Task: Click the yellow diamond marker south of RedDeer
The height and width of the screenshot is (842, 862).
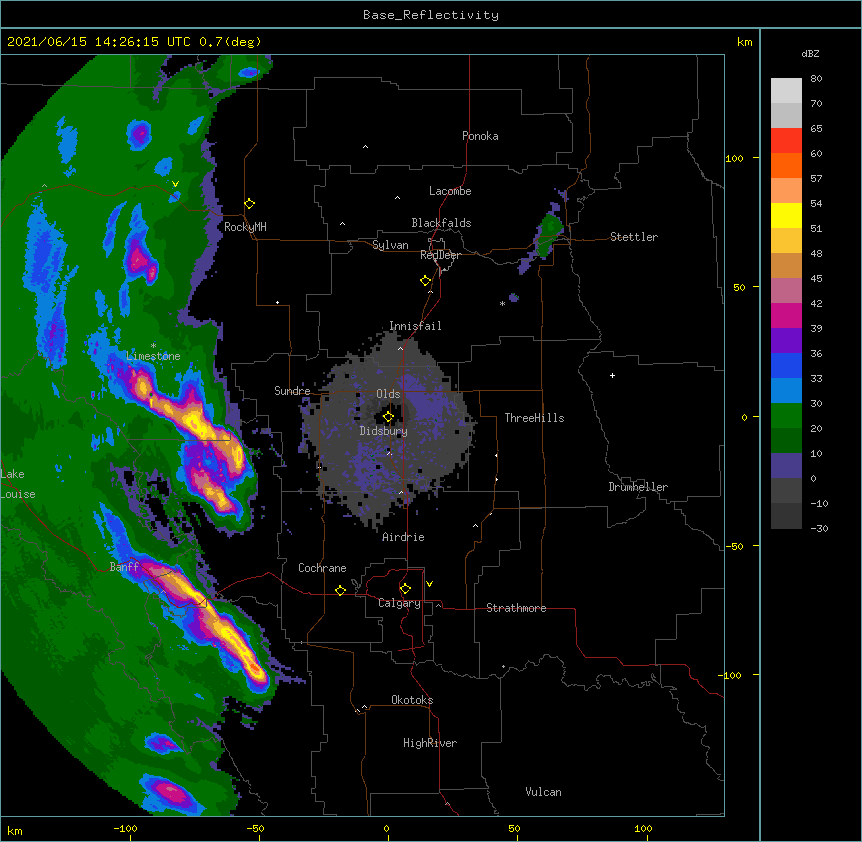Action: [426, 281]
